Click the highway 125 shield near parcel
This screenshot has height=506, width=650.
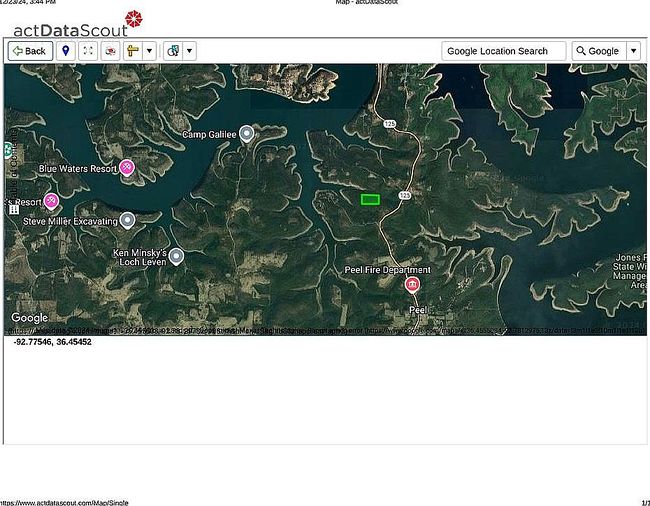pos(405,195)
